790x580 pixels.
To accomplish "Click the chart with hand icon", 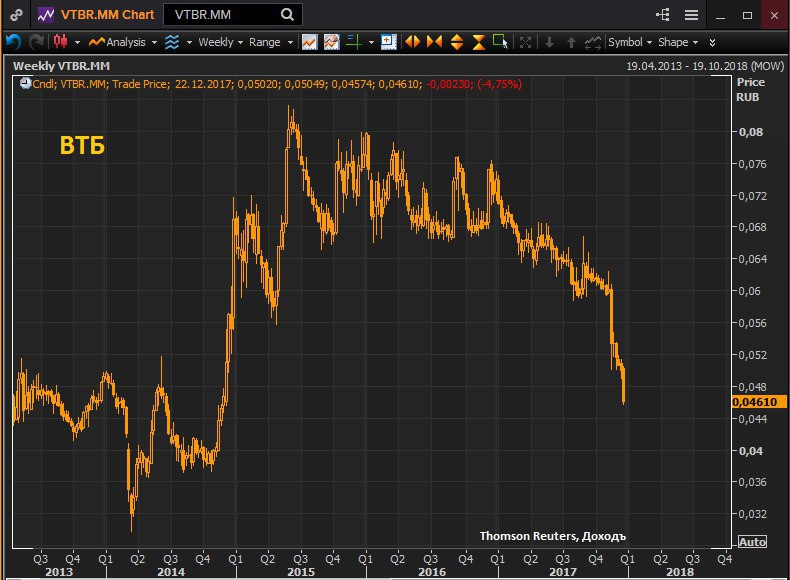I will tap(332, 42).
